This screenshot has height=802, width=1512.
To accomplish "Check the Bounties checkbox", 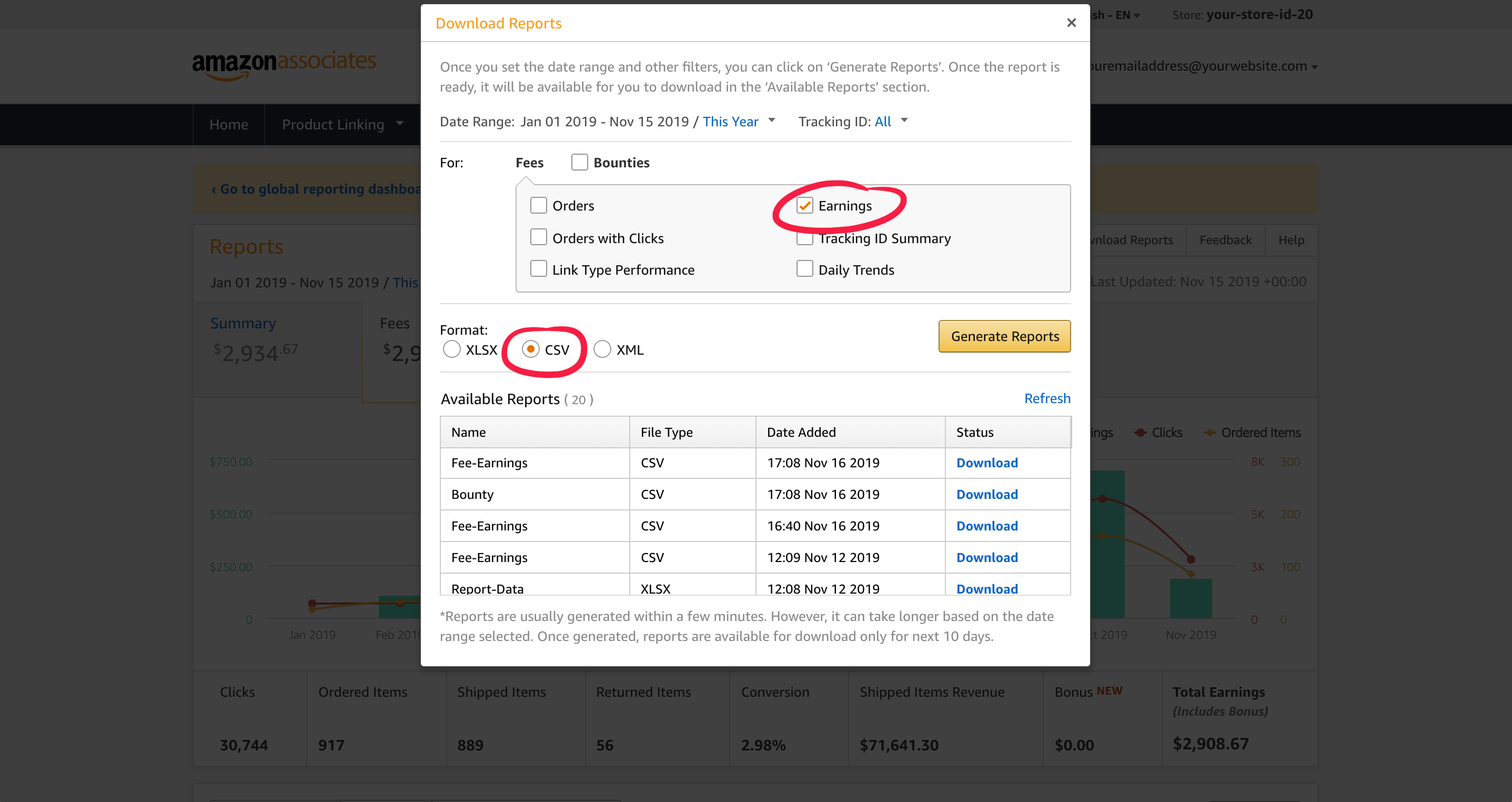I will click(579, 162).
